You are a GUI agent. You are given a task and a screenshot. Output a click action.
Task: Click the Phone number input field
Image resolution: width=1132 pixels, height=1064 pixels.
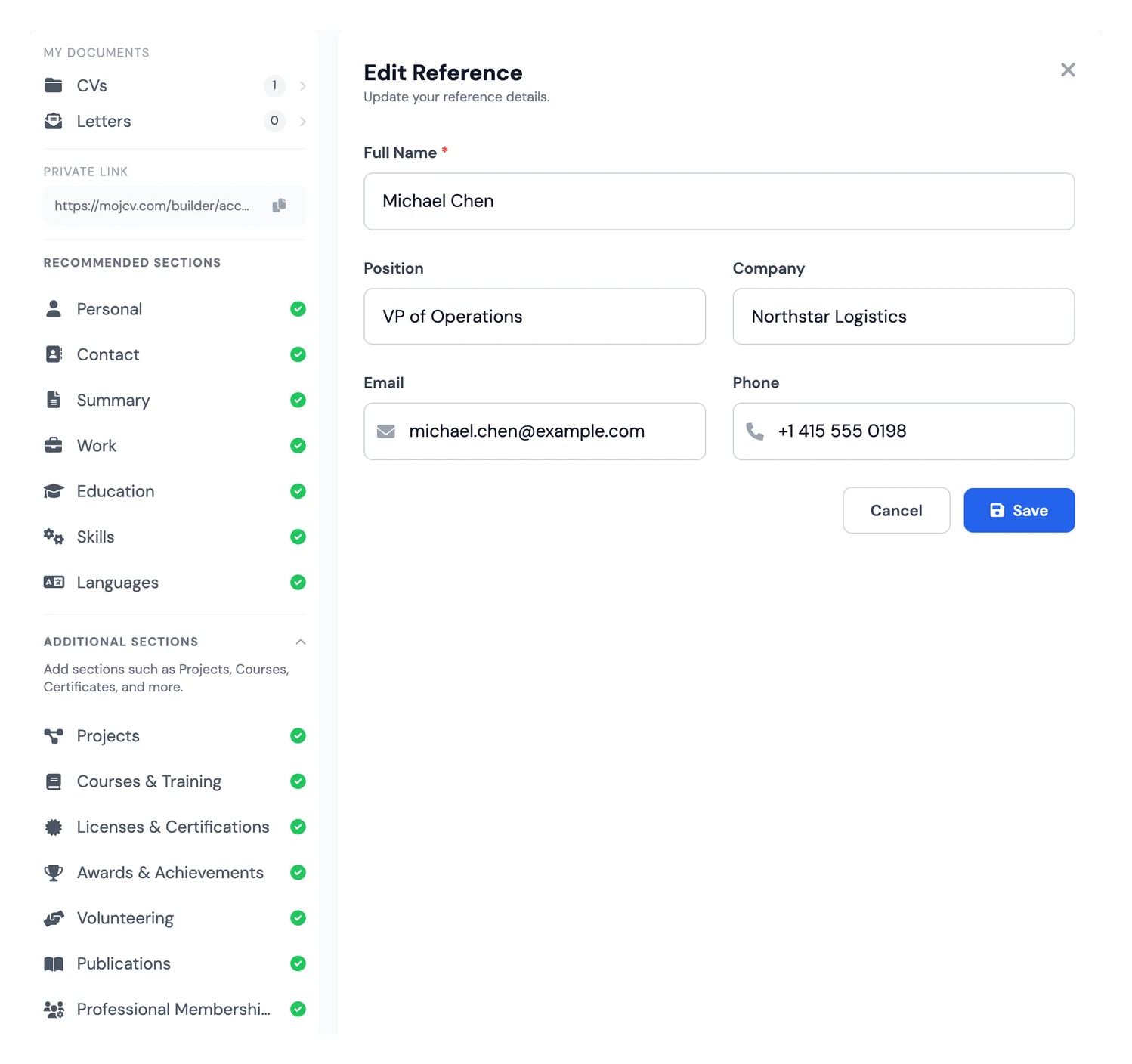(x=904, y=431)
